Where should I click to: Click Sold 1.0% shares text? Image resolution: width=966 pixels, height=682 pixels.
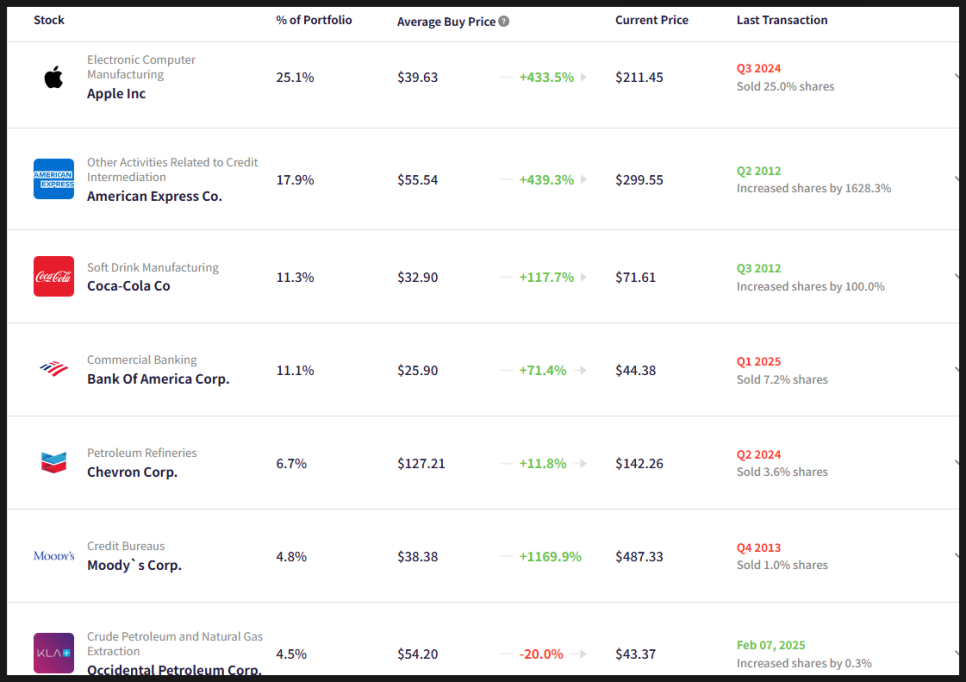(782, 565)
